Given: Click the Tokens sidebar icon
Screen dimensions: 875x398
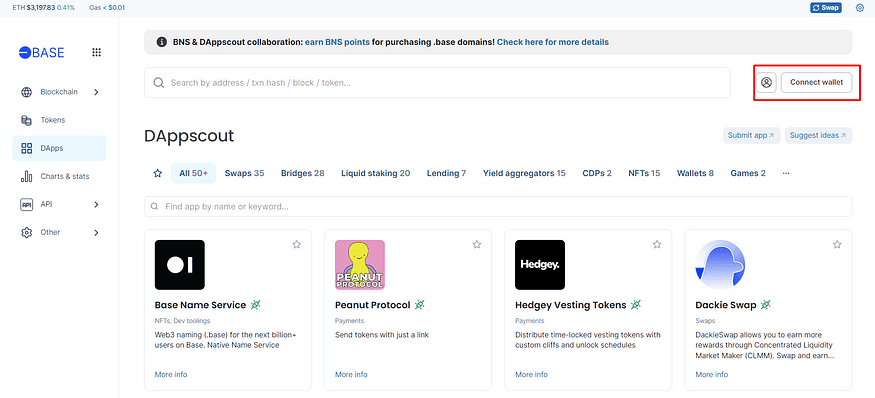Looking at the screenshot, I should (x=26, y=120).
